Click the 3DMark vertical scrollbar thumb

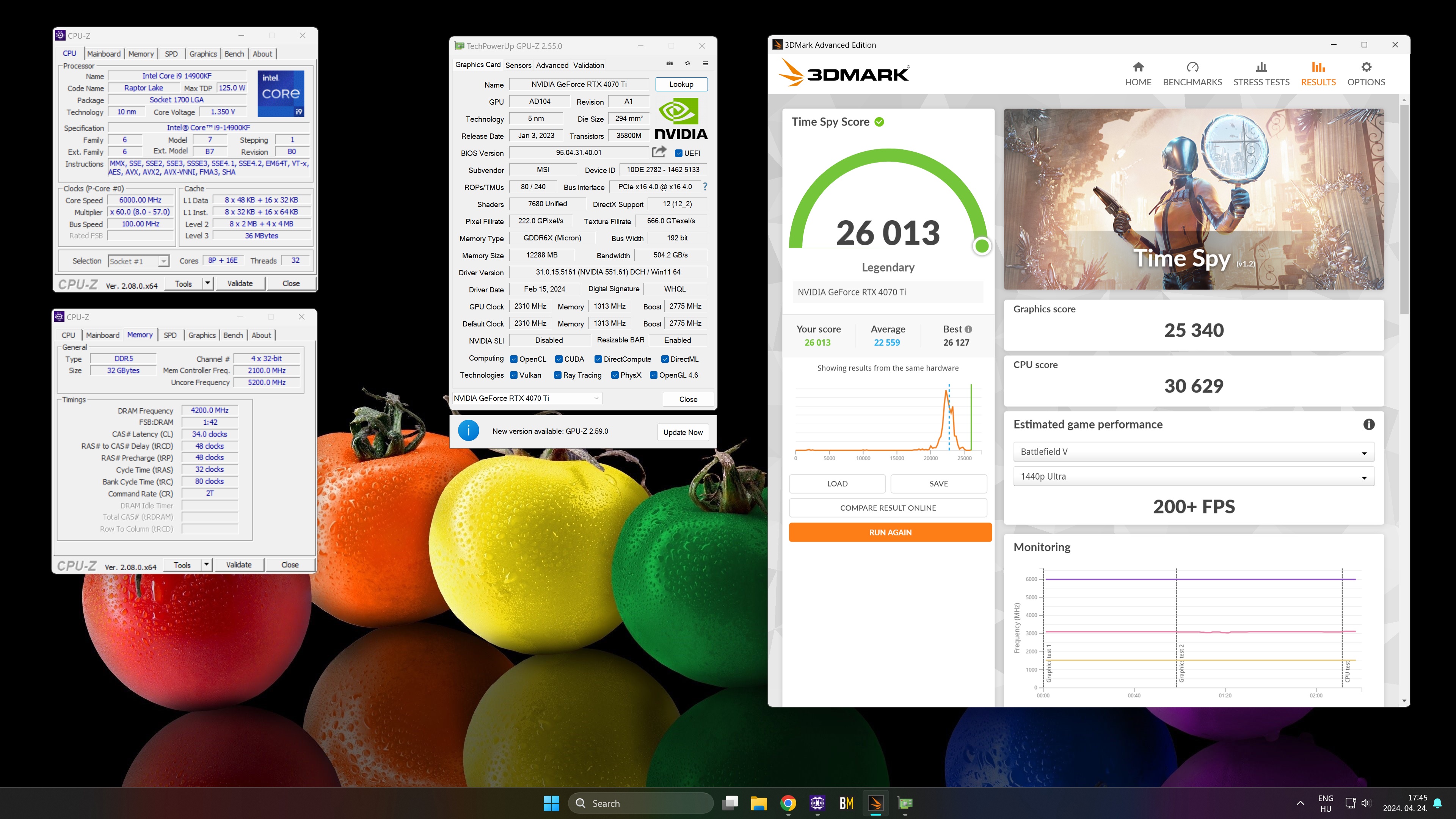(1404, 209)
